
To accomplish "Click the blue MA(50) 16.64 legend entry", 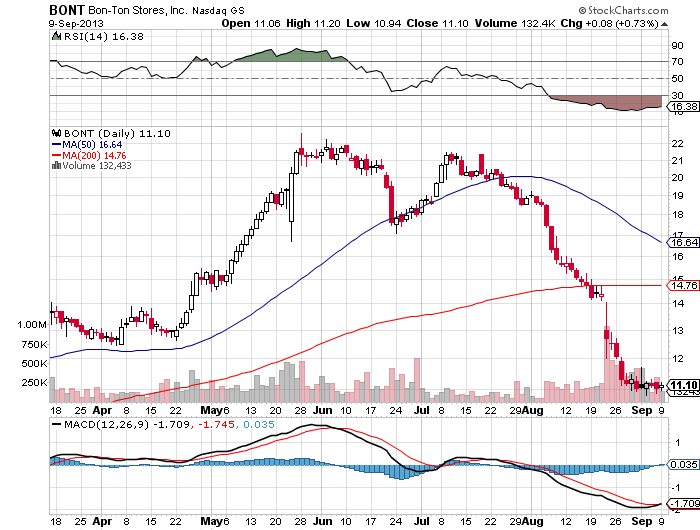I will tap(87, 145).
